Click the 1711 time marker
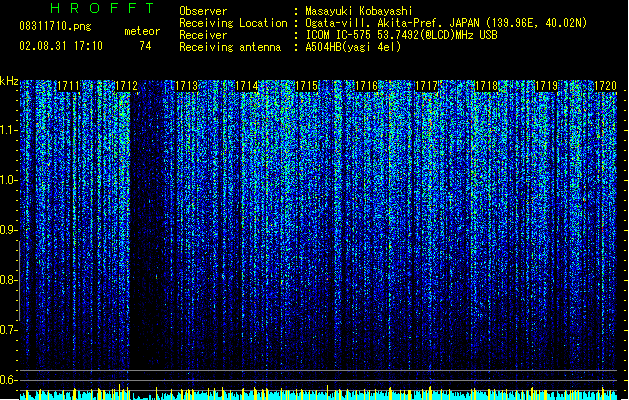The width and height of the screenshot is (629, 400). [68, 86]
